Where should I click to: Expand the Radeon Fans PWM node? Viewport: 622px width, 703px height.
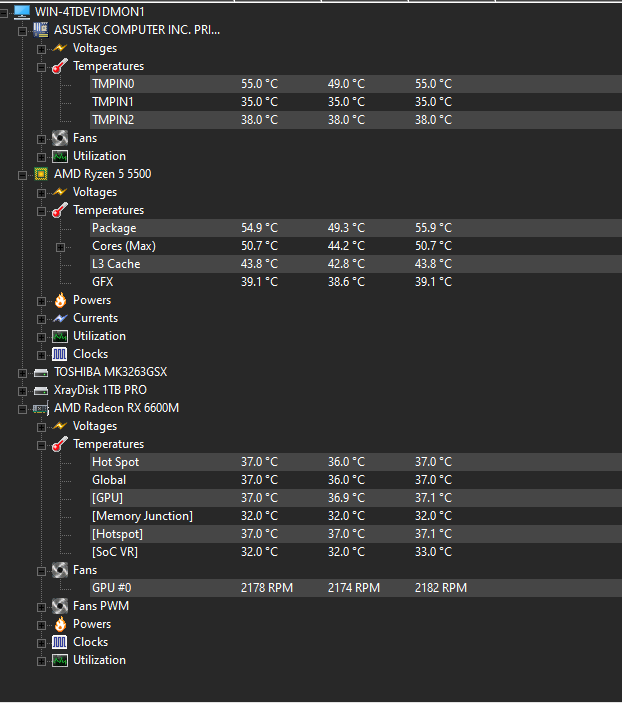coord(41,608)
